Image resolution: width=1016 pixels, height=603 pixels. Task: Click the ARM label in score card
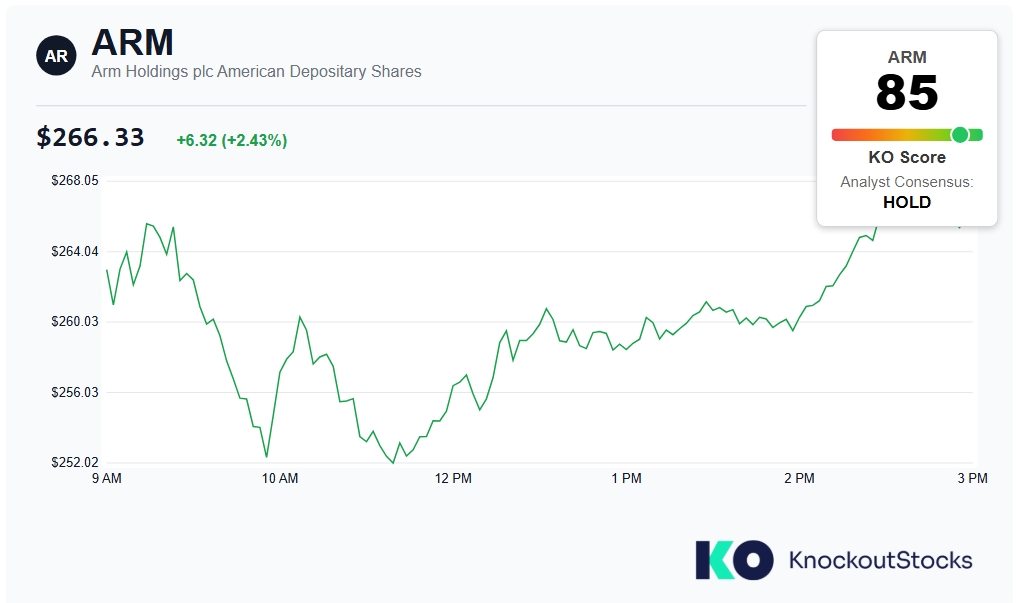(906, 57)
